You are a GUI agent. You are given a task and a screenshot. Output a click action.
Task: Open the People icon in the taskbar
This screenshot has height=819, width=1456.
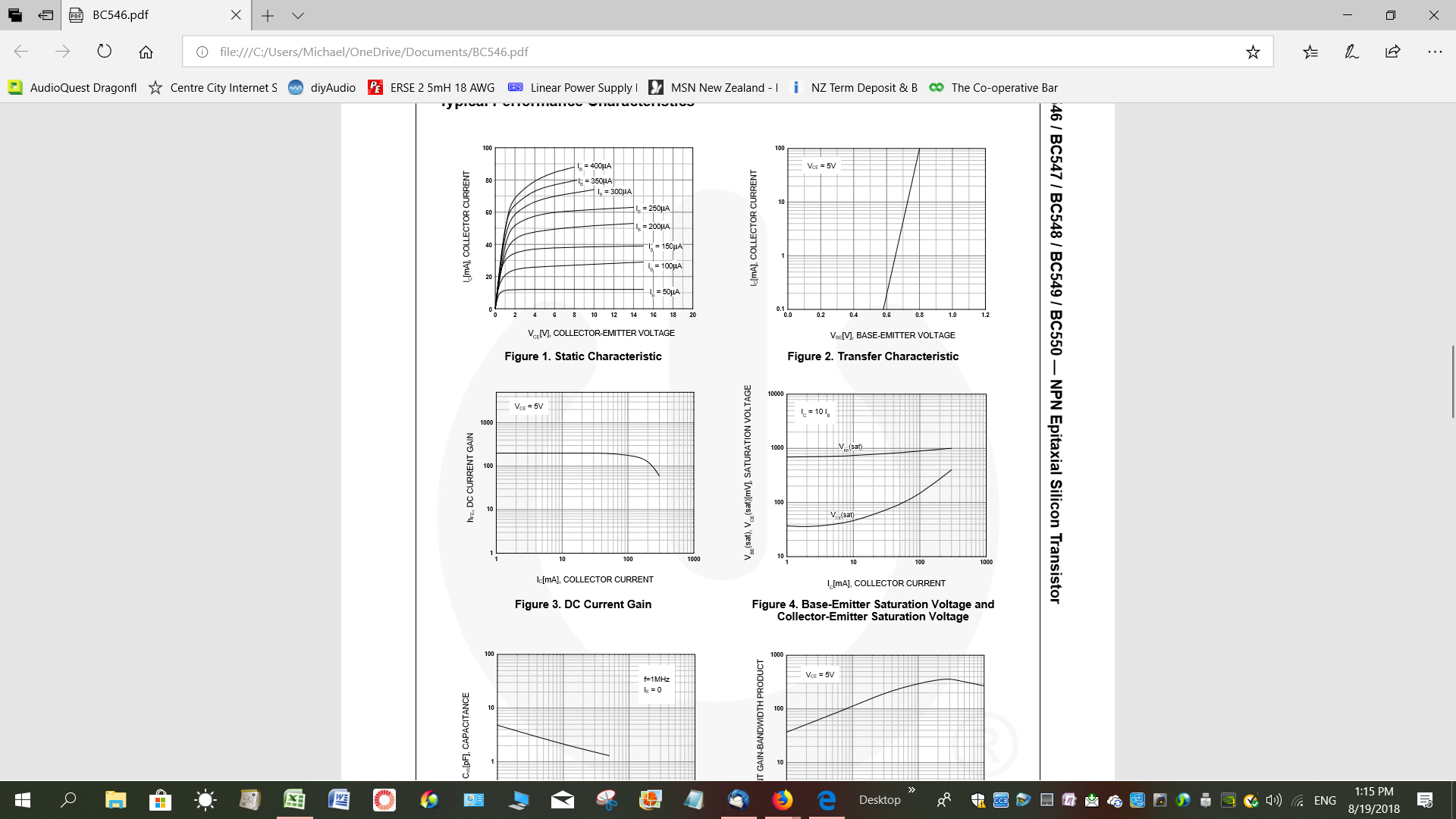[x=944, y=800]
